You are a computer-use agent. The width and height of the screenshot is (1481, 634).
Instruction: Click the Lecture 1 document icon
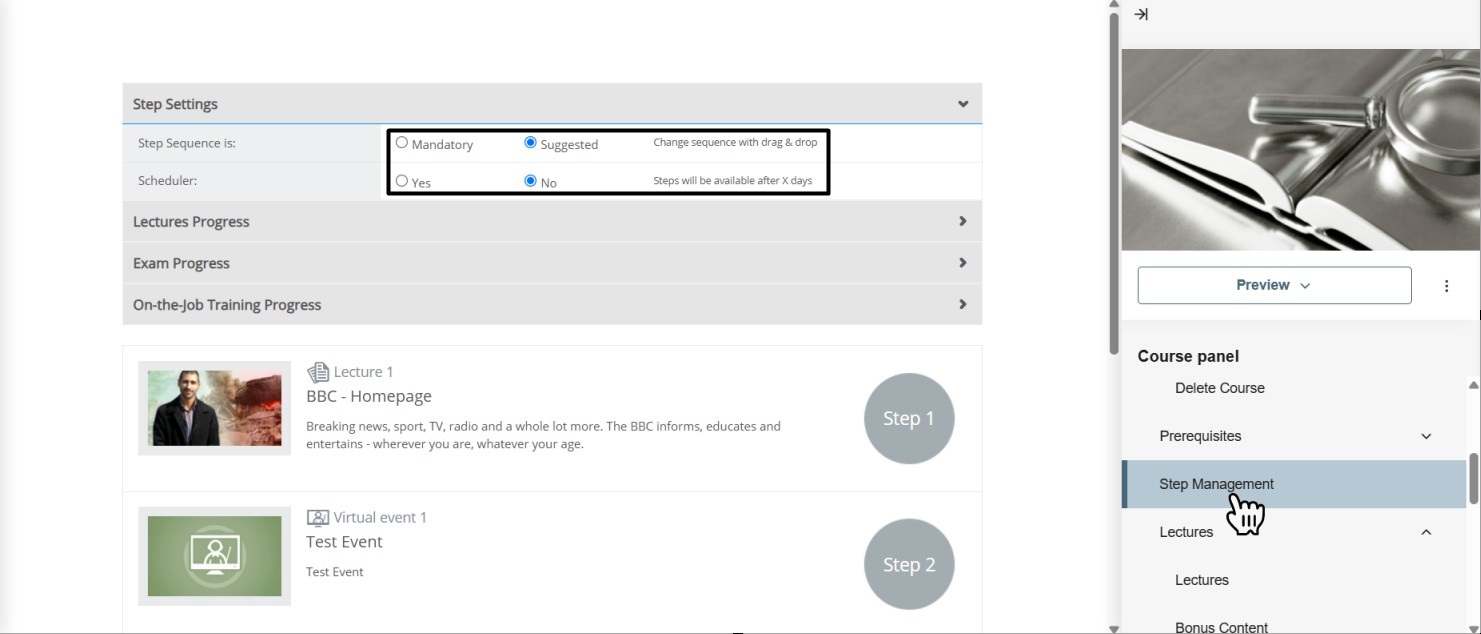tap(318, 372)
